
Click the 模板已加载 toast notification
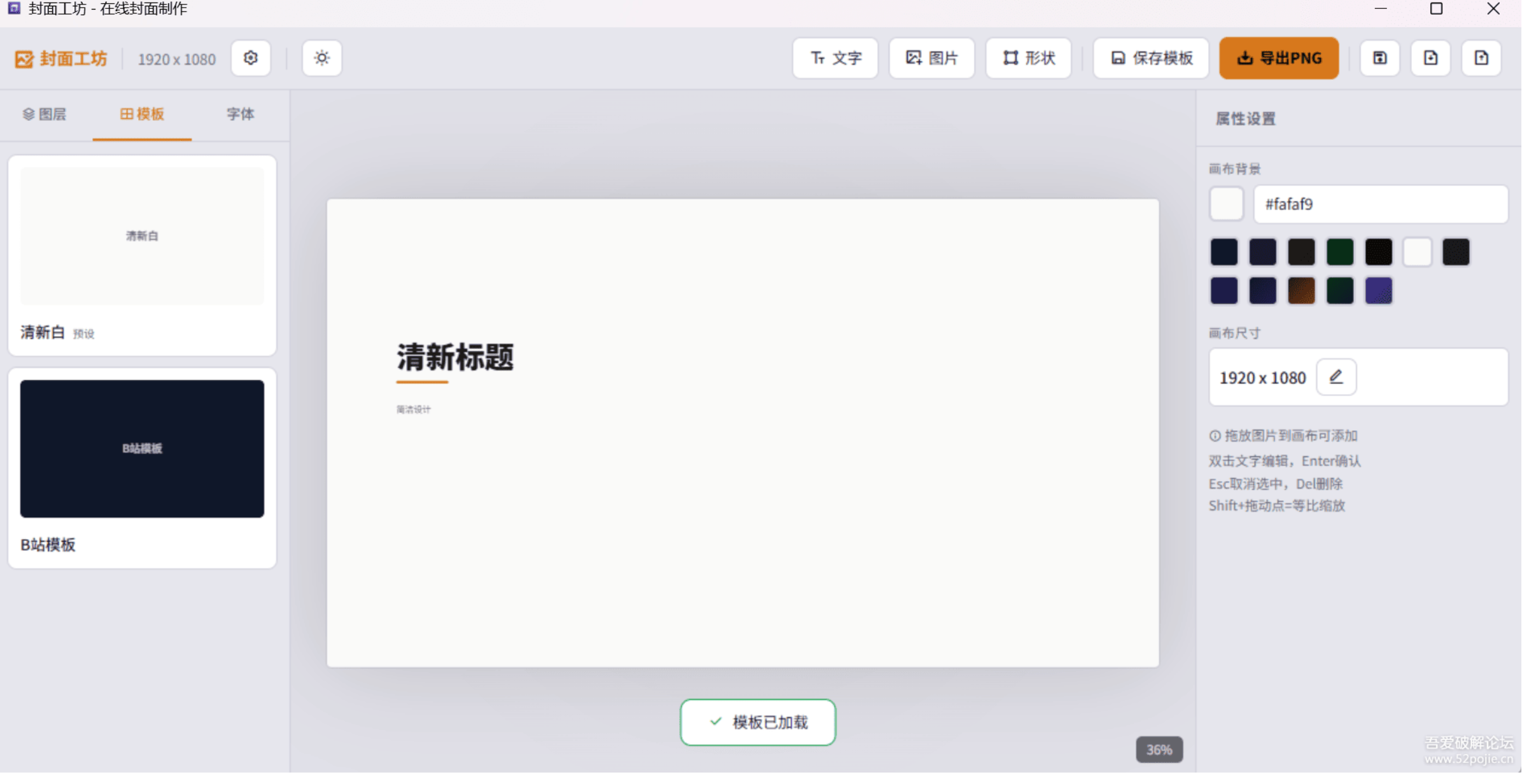tap(757, 723)
